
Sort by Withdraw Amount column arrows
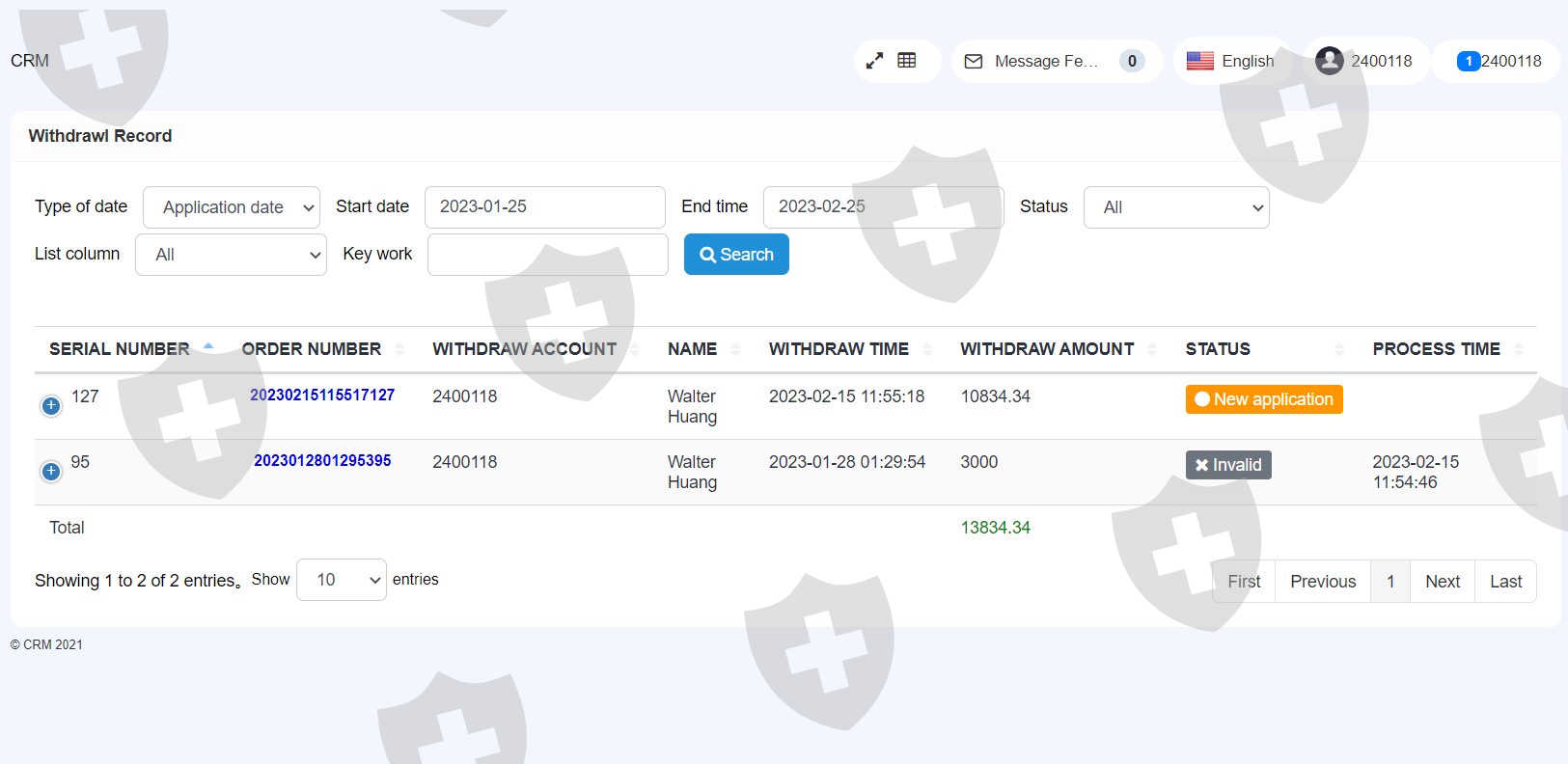pos(1151,349)
